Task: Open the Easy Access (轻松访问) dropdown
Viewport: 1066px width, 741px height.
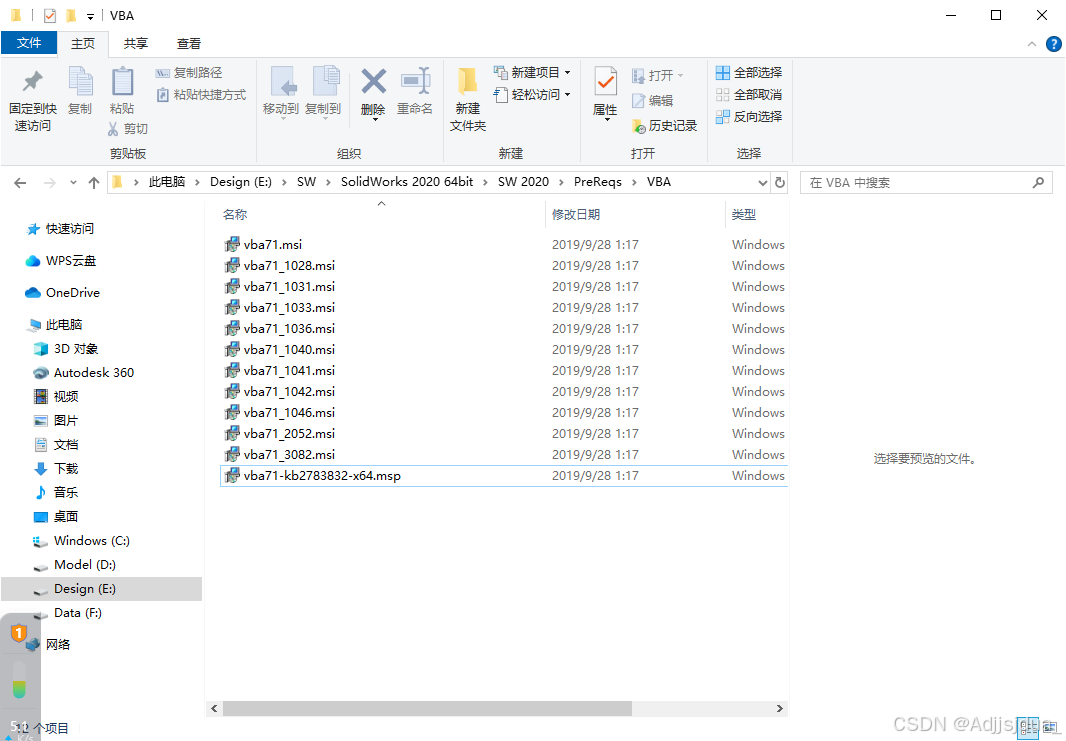Action: tap(532, 94)
